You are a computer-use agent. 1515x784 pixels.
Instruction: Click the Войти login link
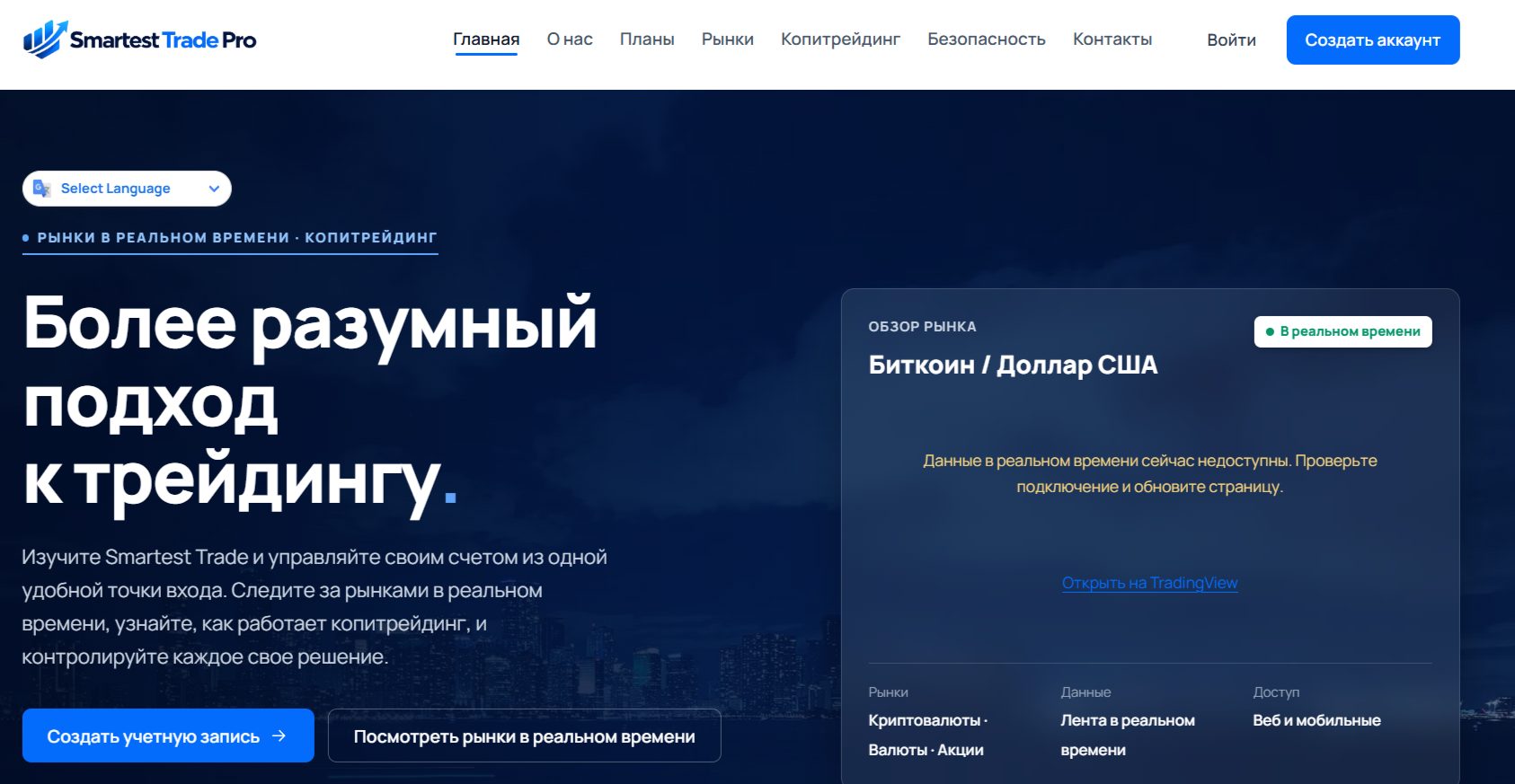point(1231,40)
